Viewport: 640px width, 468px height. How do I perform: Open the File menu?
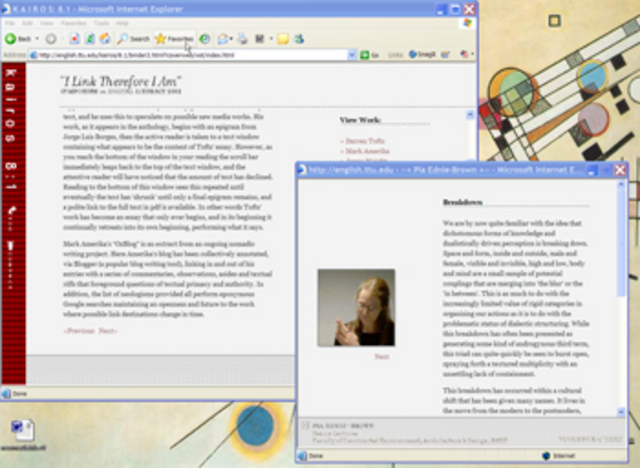(x=10, y=23)
